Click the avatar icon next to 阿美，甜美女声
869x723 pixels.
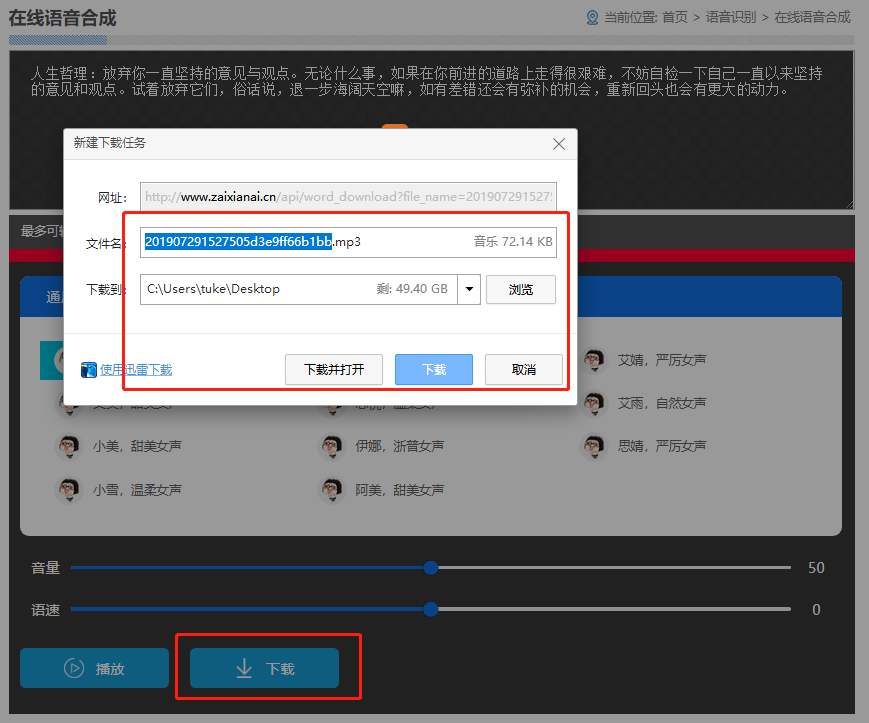[331, 490]
